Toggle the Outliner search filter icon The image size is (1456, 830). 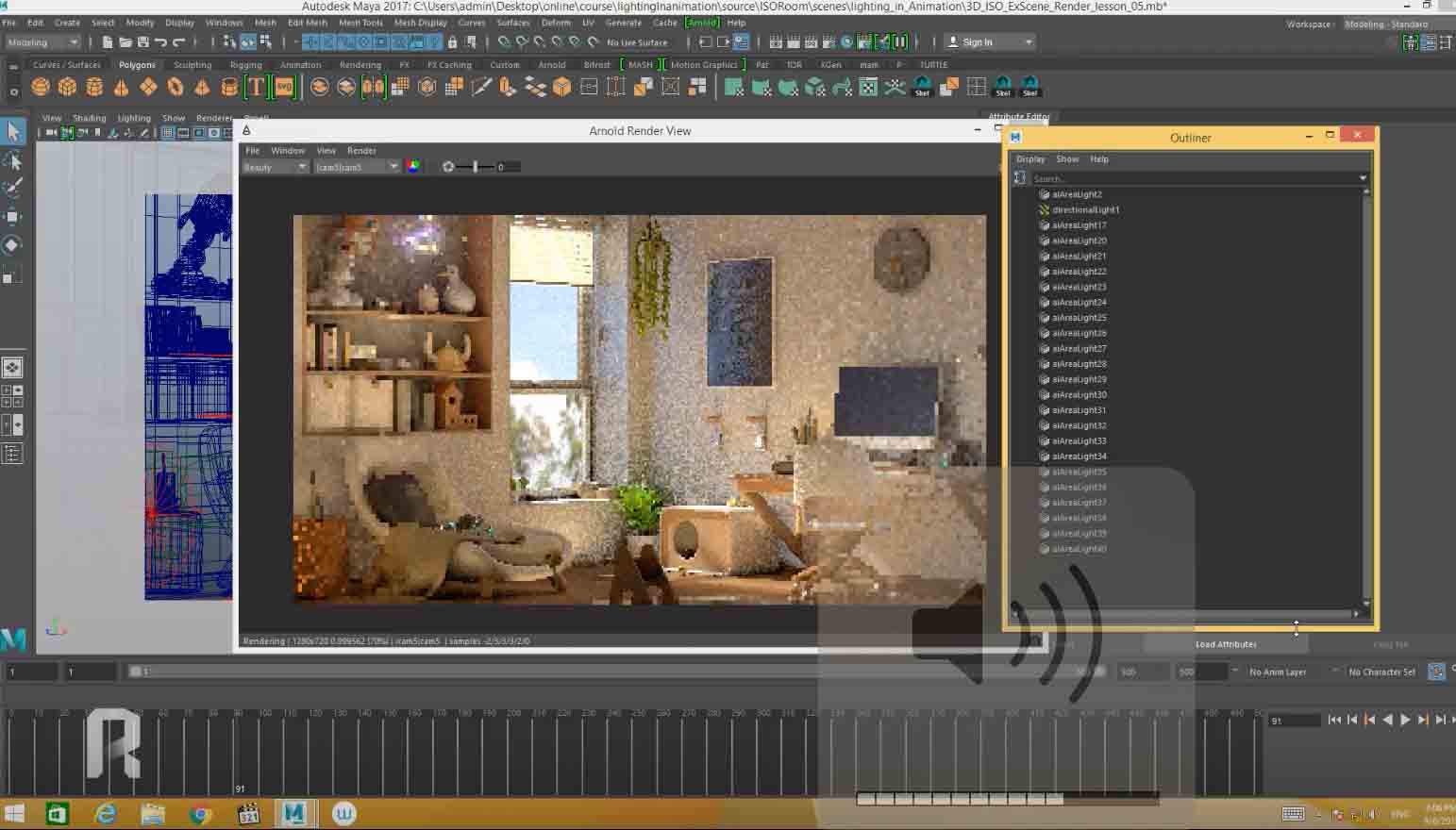pyautogui.click(x=1020, y=178)
